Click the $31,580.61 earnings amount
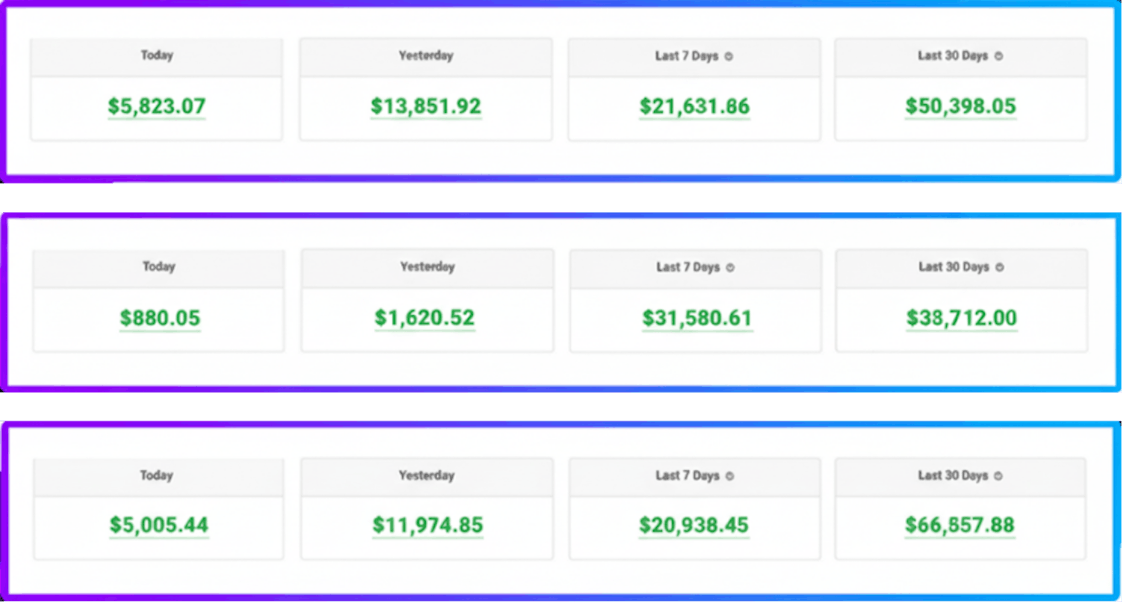Image resolution: width=1123 pixels, height=603 pixels. point(697,318)
